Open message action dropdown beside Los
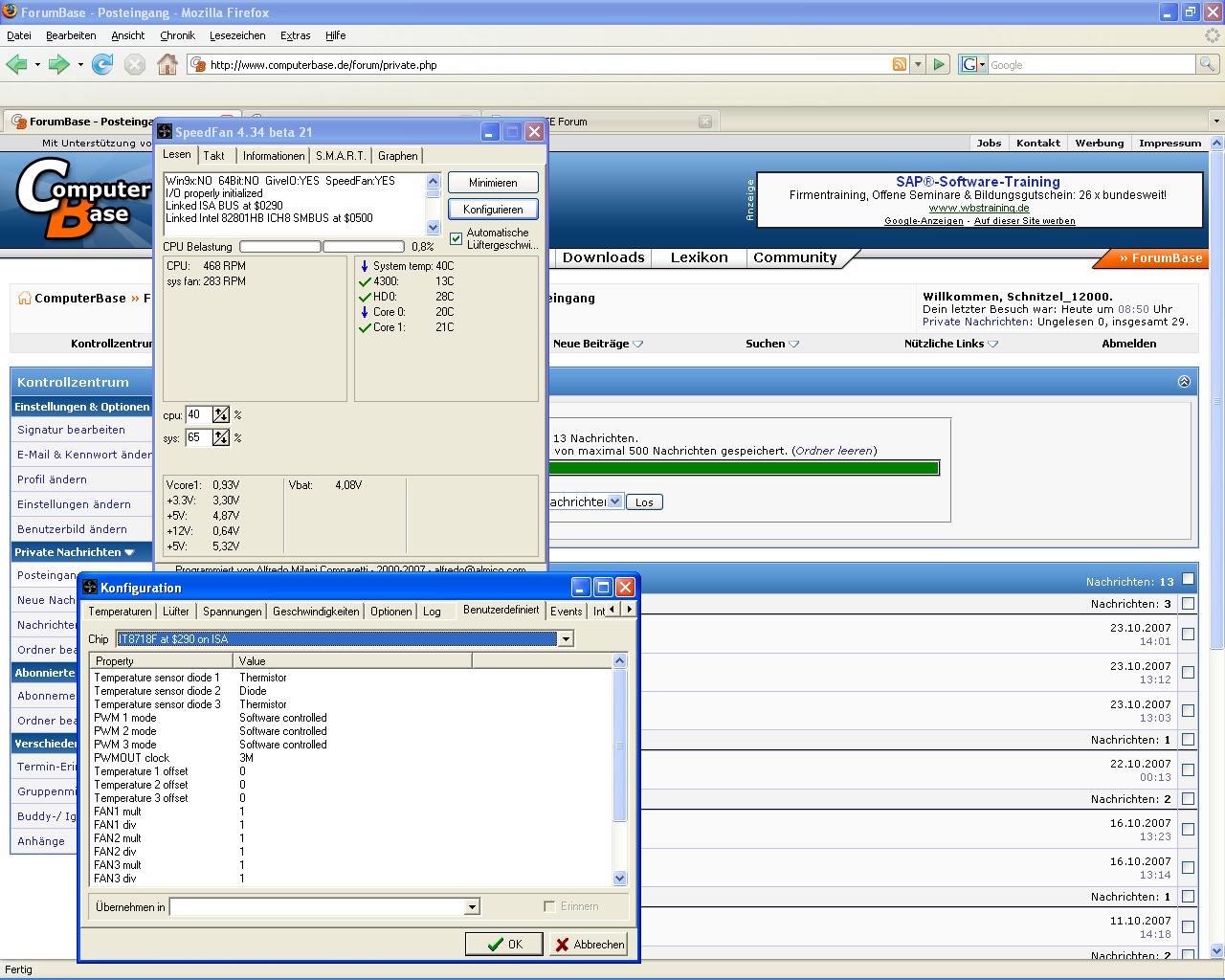Image resolution: width=1225 pixels, height=980 pixels. point(614,501)
